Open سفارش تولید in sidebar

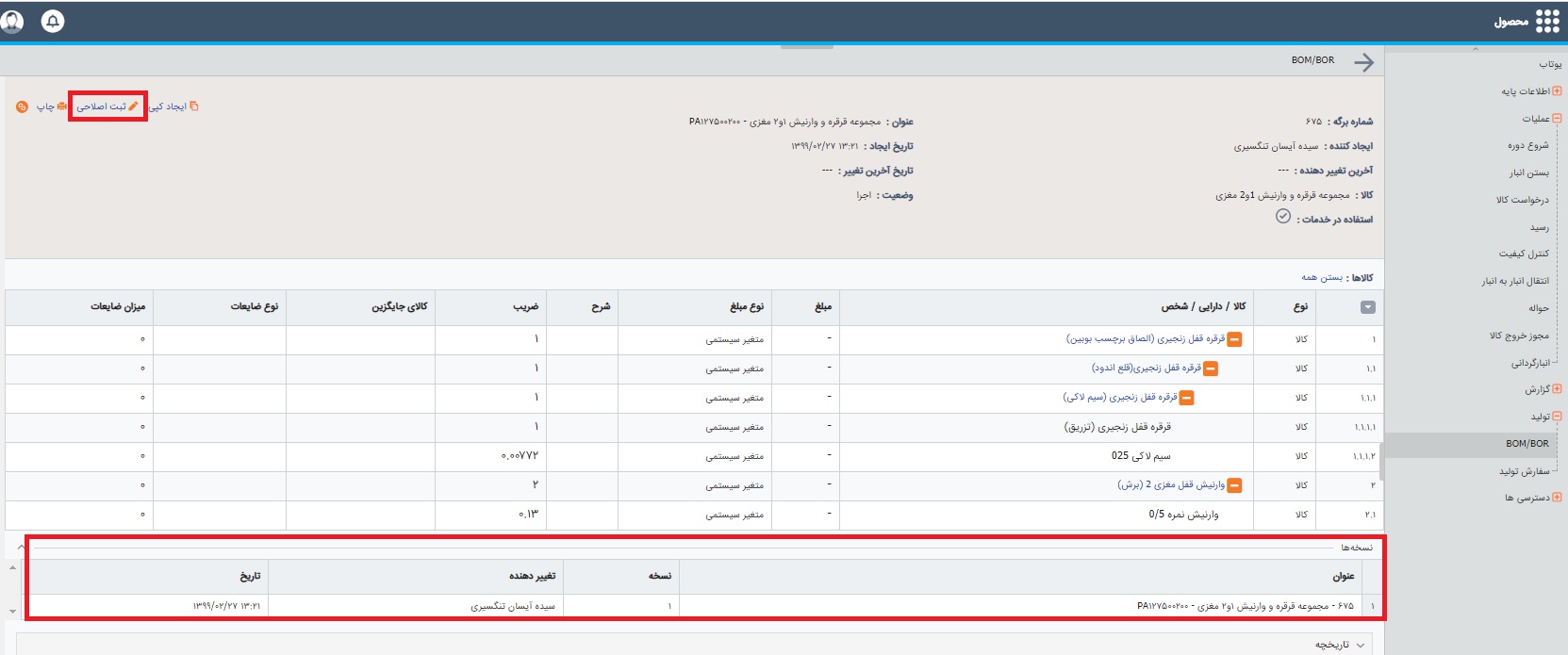(1524, 470)
